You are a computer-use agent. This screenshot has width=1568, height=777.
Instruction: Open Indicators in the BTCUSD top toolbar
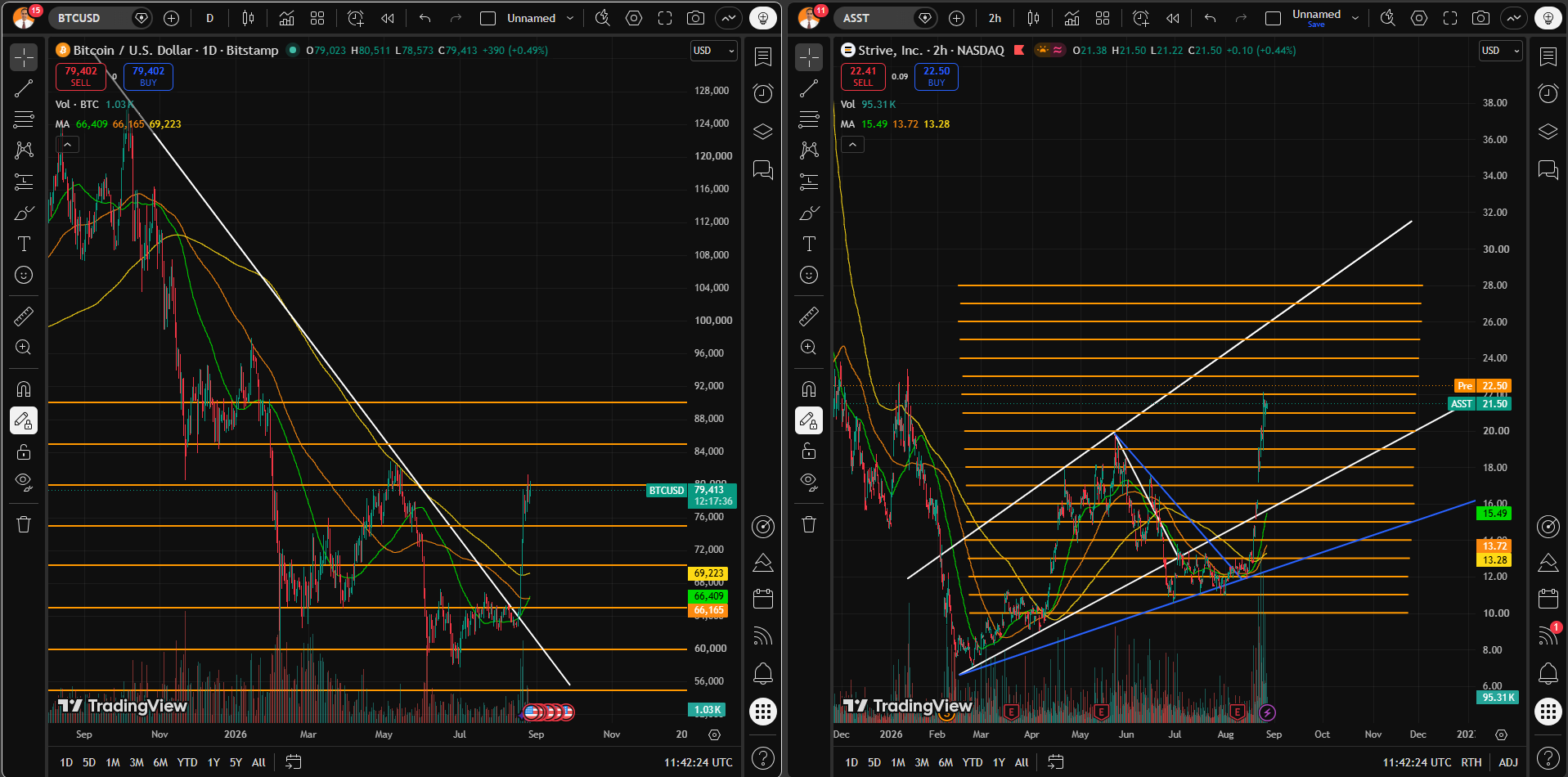(x=286, y=18)
